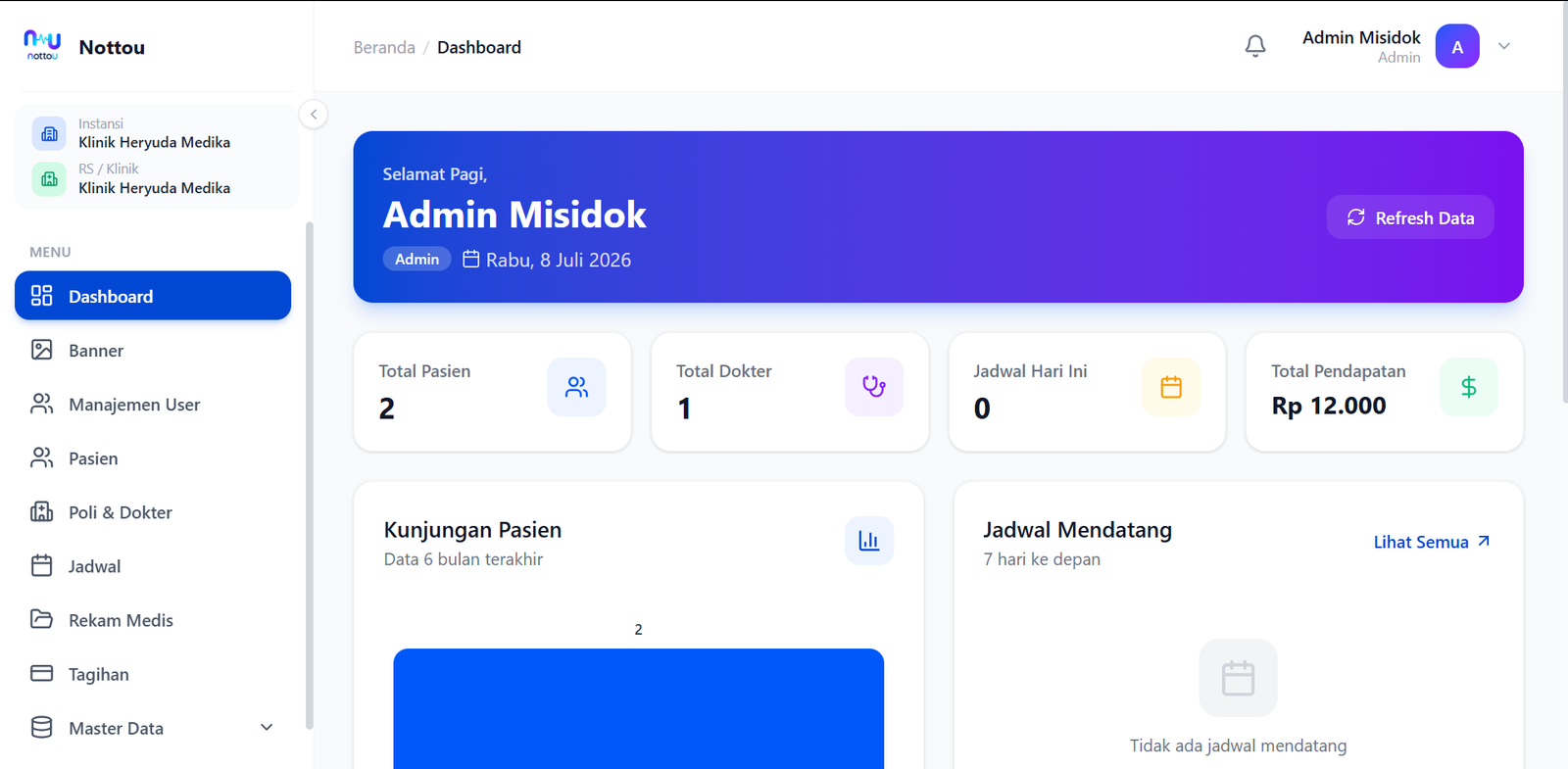This screenshot has height=769, width=1568.
Task: Click the Nottou logo icon
Action: pyautogui.click(x=42, y=45)
